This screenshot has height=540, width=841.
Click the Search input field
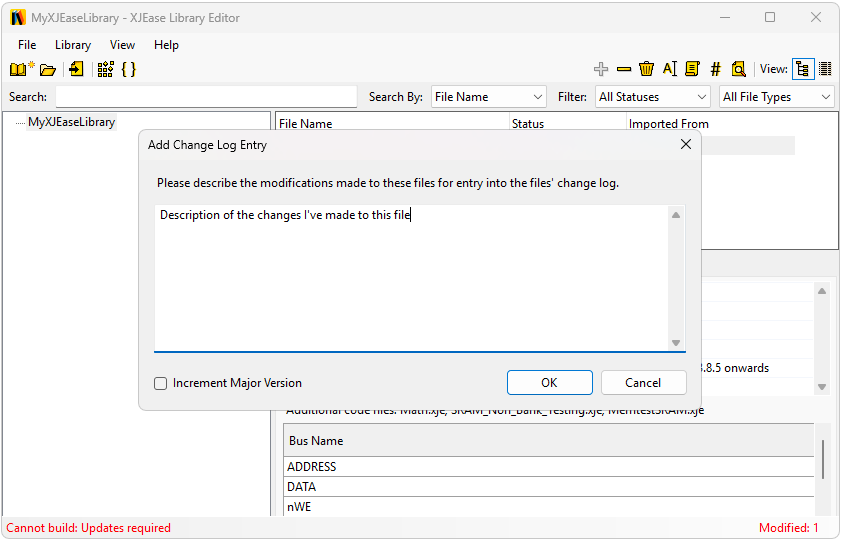tap(206, 97)
